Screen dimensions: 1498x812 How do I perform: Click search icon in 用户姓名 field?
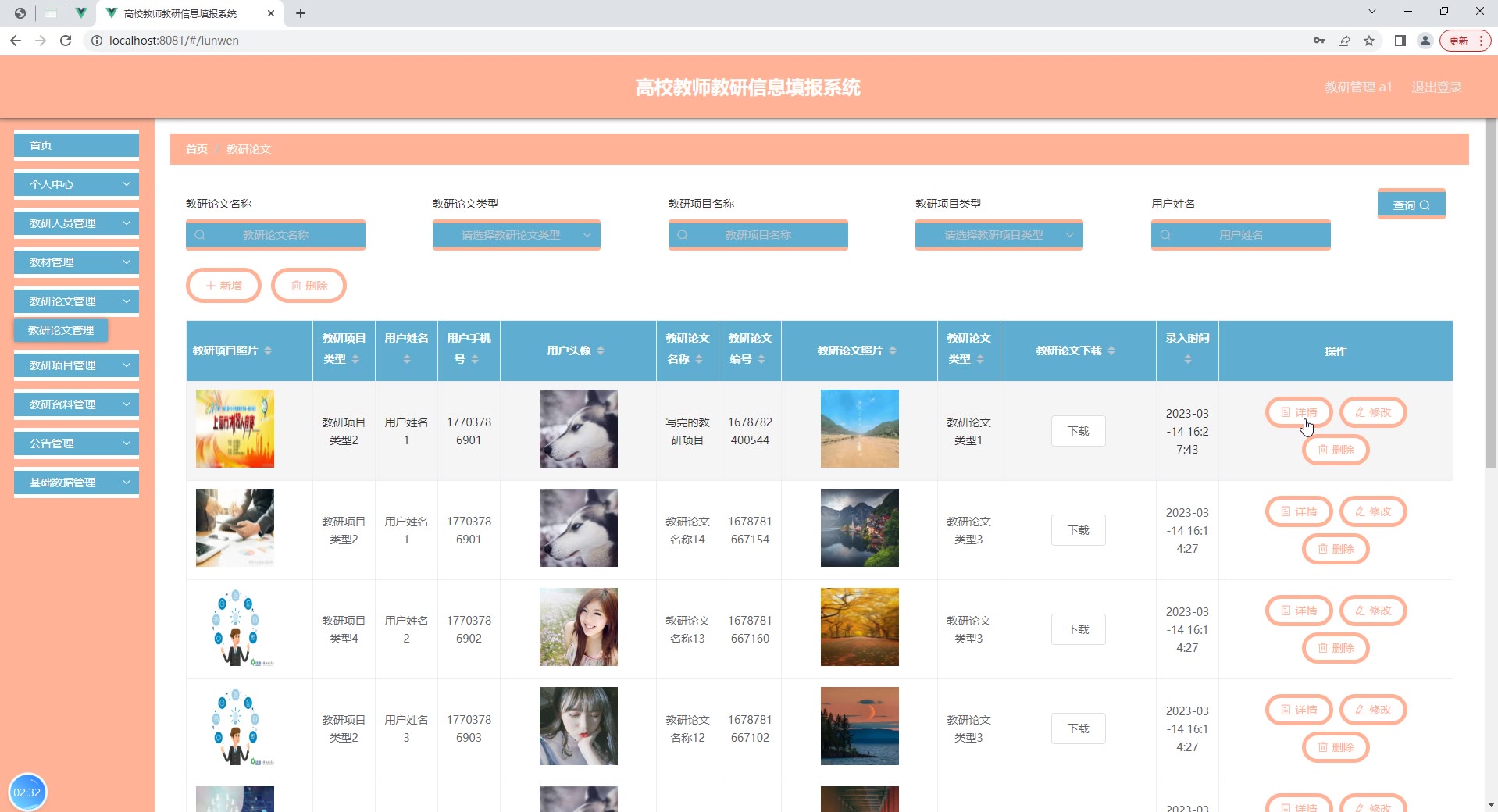1165,235
